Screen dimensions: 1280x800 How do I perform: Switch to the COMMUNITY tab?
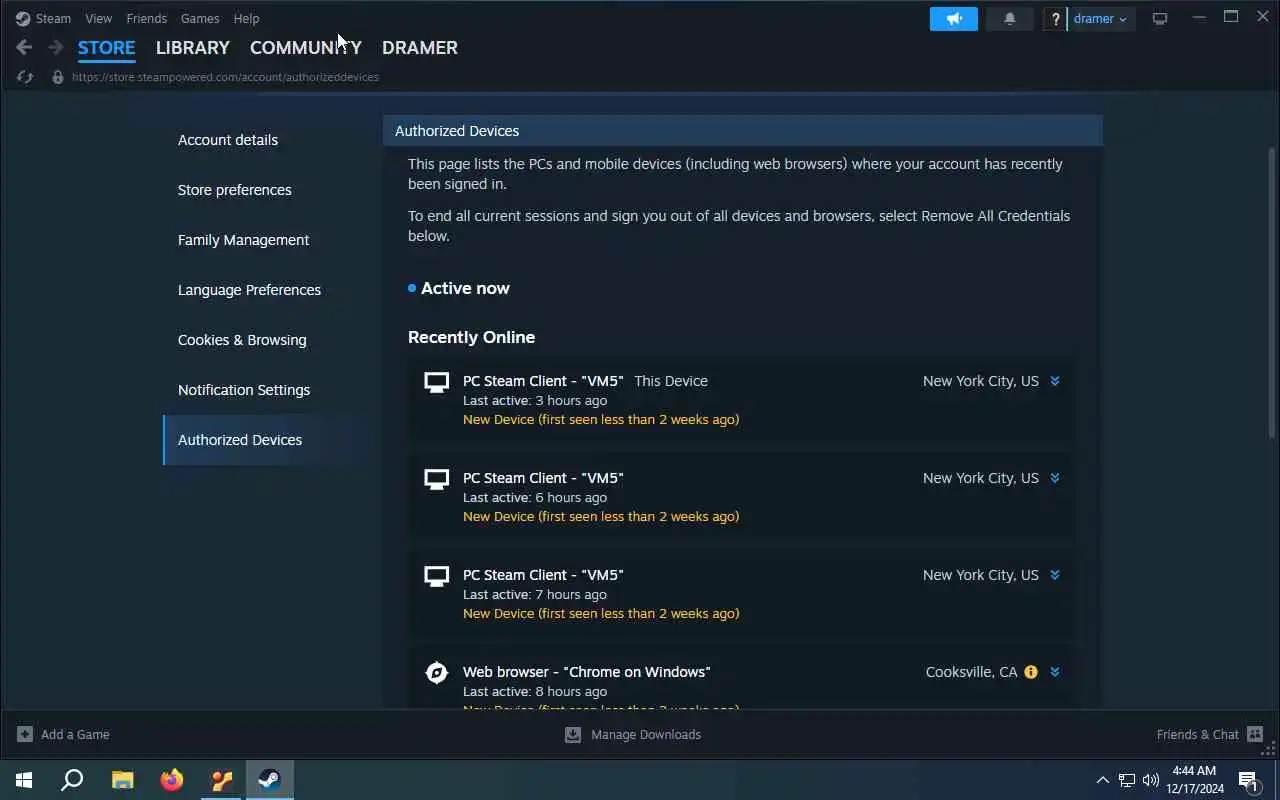point(306,47)
